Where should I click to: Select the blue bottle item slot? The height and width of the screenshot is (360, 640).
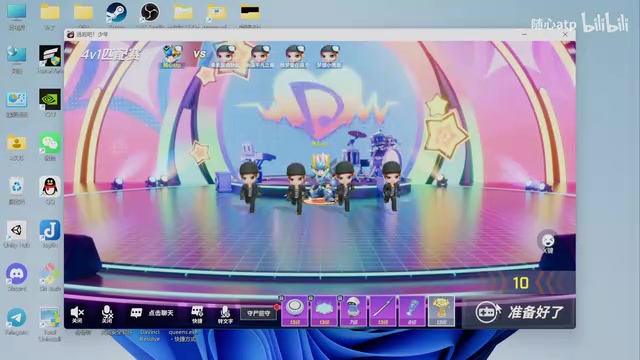412,311
